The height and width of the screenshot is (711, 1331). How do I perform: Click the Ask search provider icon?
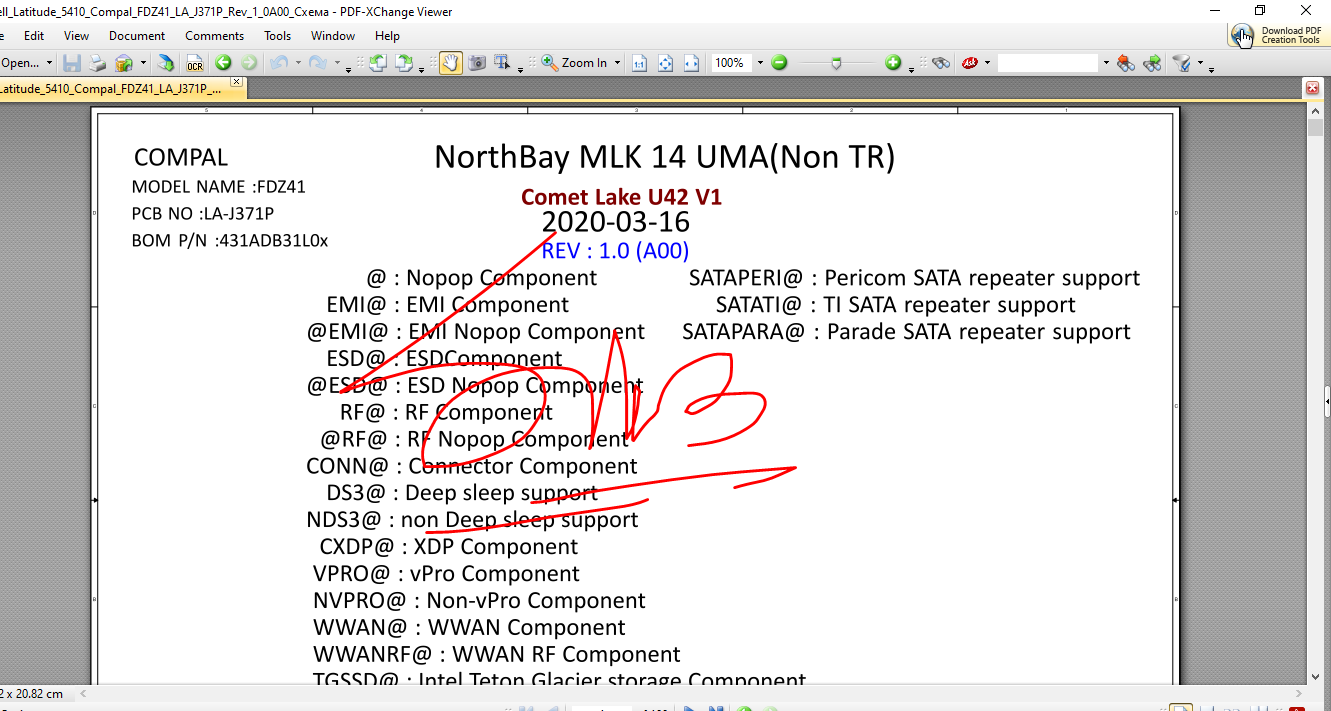pos(969,63)
